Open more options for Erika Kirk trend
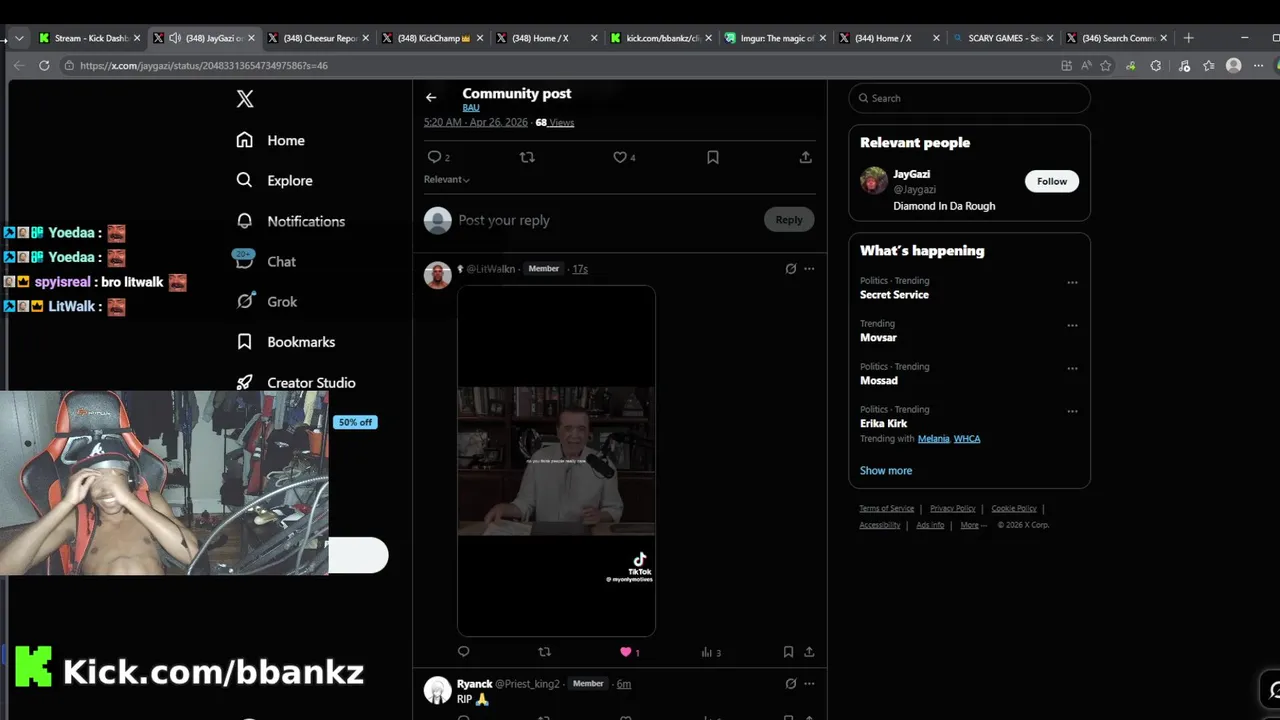Screen dimensions: 1280x720 (1072, 411)
